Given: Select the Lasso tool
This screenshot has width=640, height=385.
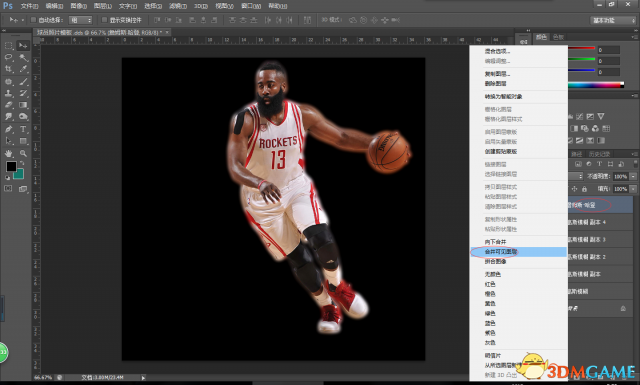Looking at the screenshot, I should coord(9,57).
